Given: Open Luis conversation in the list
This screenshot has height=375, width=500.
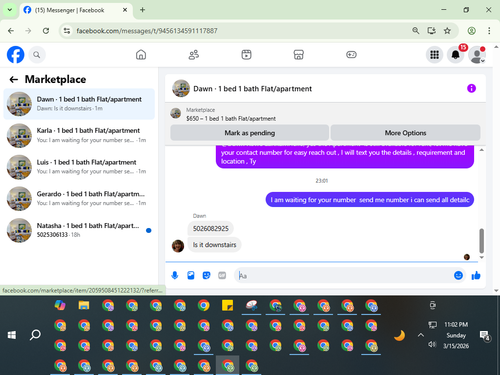Looking at the screenshot, I should pyautogui.click(x=79, y=167).
